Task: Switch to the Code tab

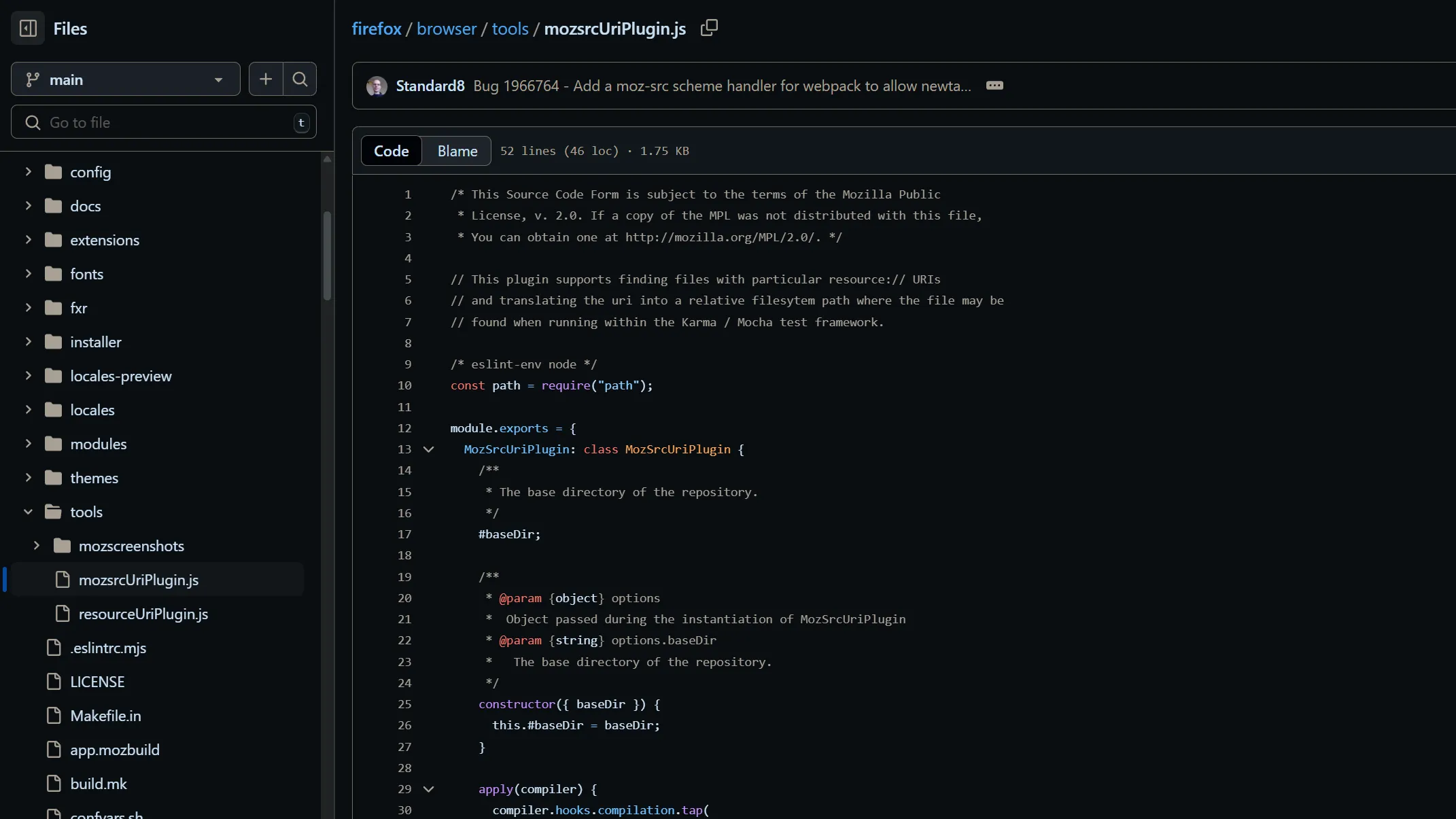Action: coord(392,151)
